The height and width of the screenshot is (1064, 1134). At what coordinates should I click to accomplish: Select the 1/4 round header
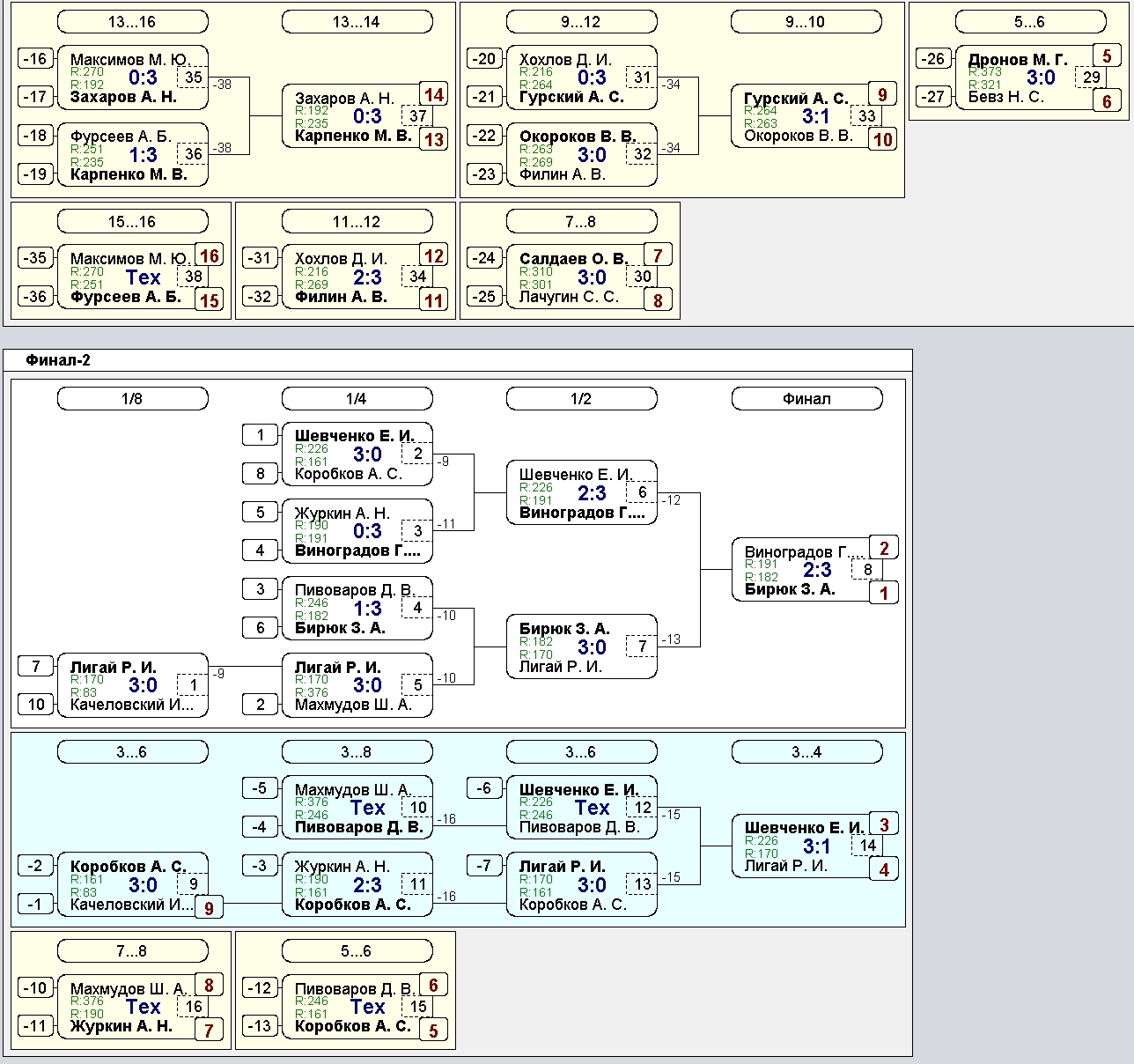pos(357,399)
